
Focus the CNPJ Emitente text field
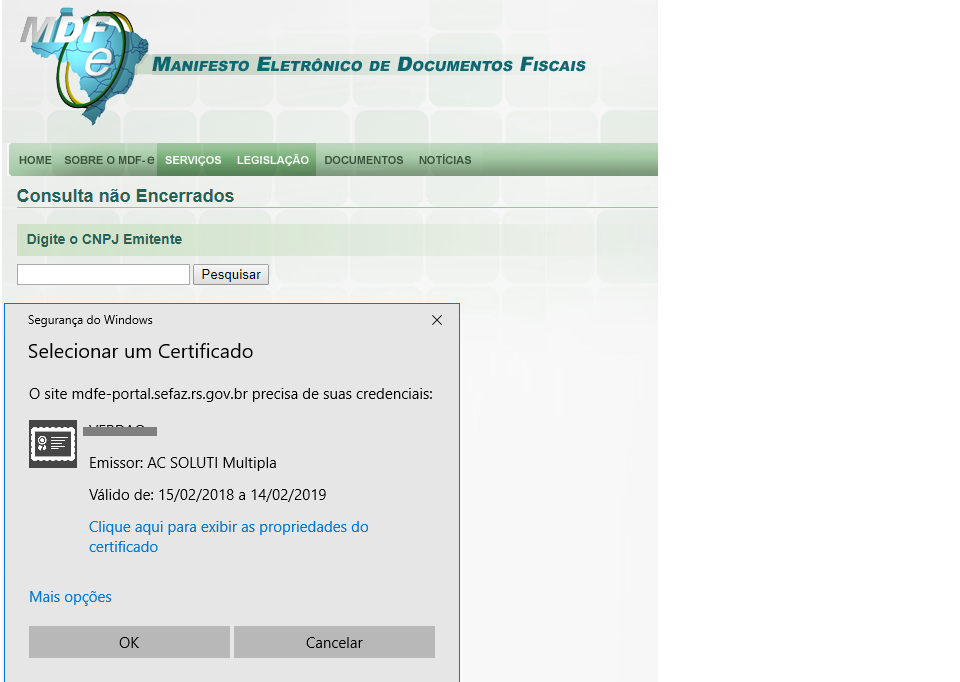point(103,274)
